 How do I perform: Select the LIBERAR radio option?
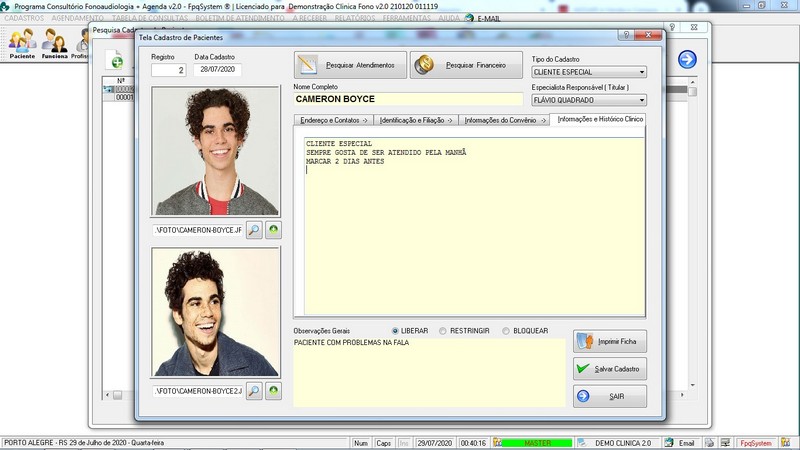395,331
